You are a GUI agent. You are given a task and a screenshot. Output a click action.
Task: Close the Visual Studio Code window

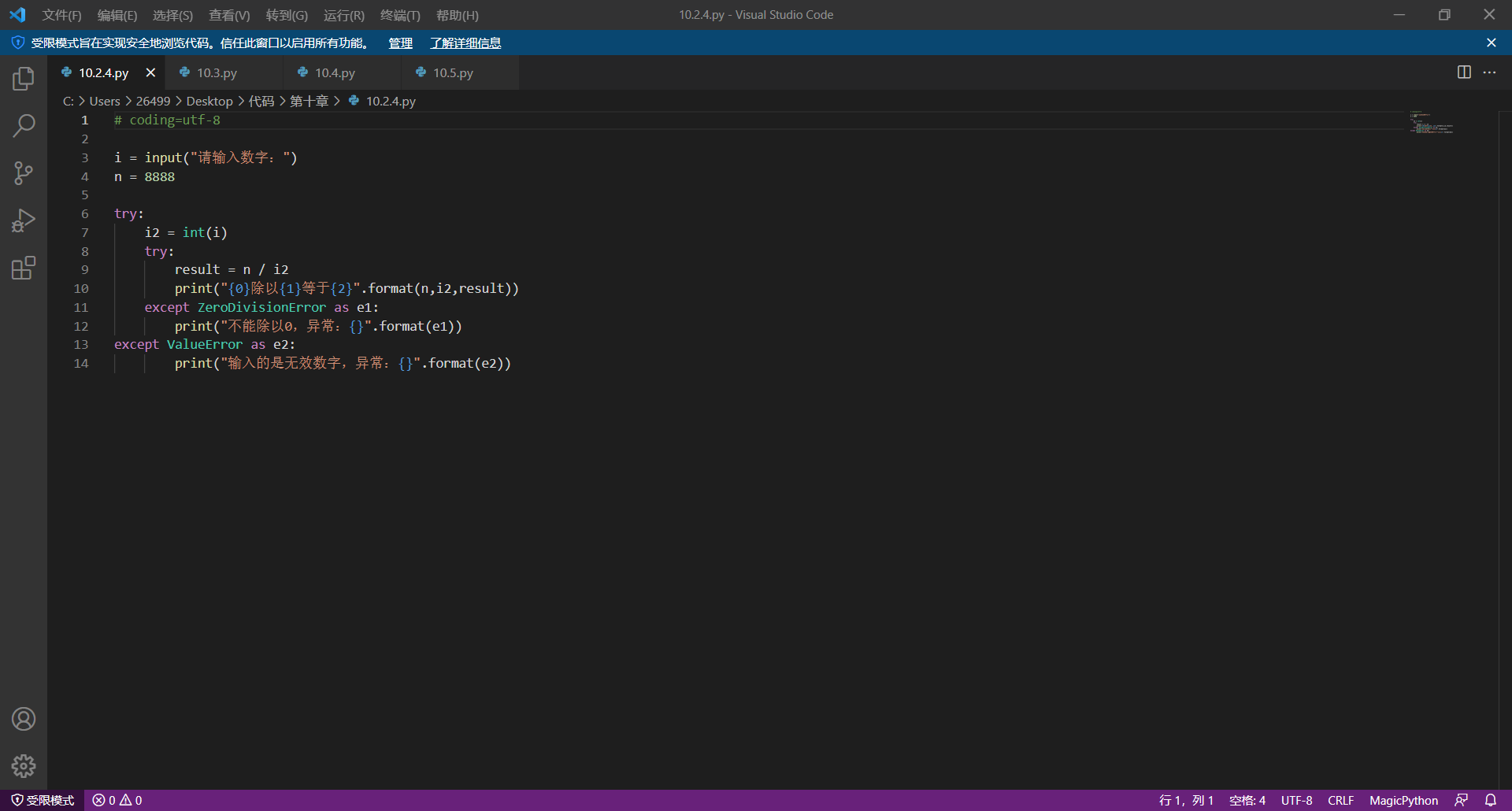[x=1489, y=15]
